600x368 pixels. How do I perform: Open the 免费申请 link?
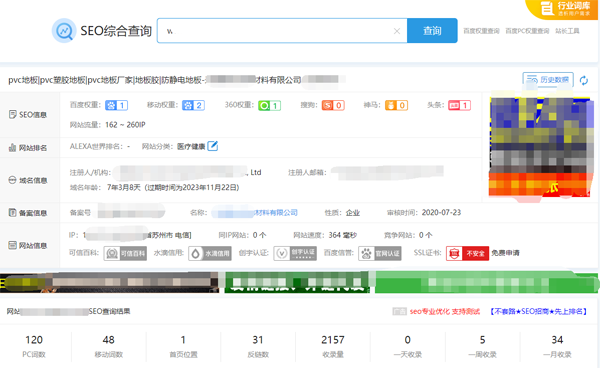pos(505,253)
